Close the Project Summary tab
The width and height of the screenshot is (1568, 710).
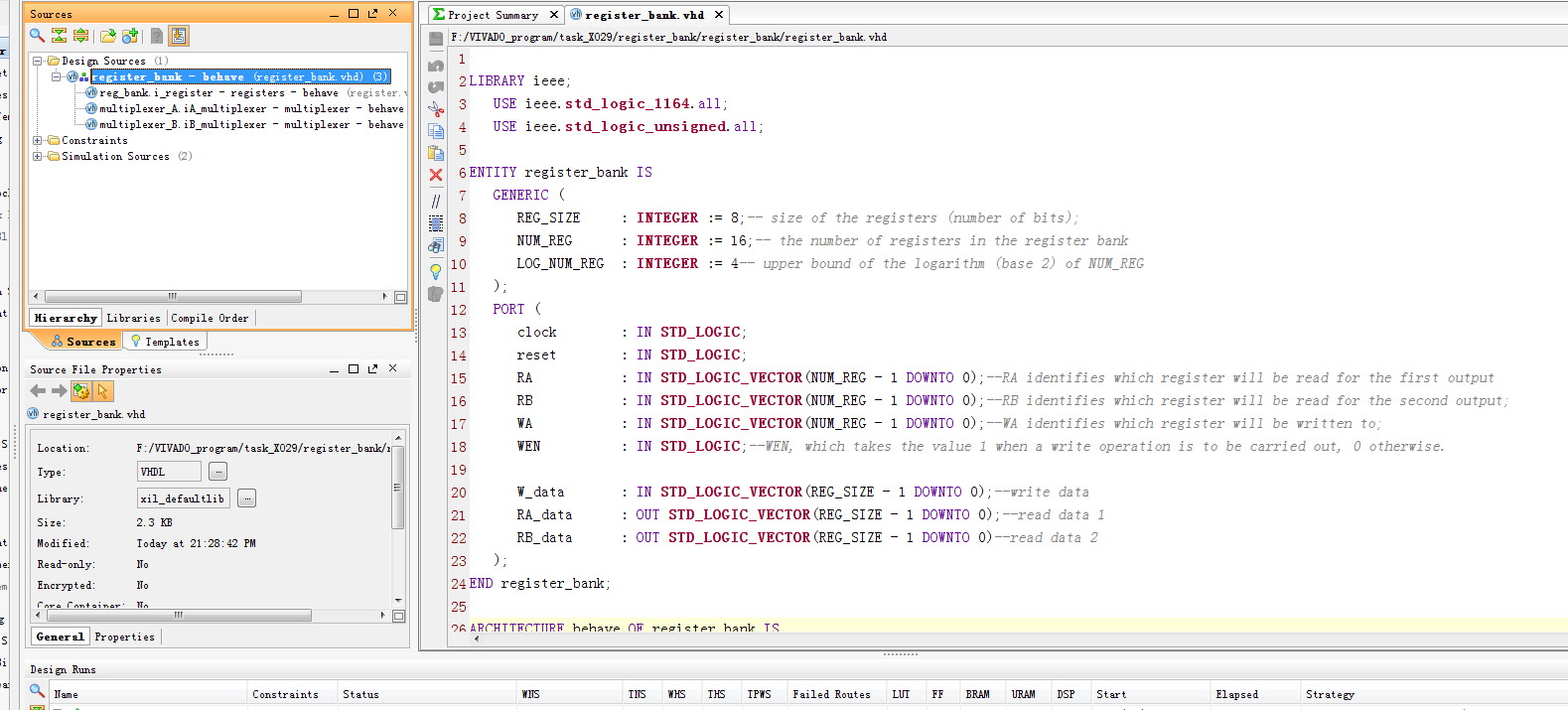pyautogui.click(x=554, y=15)
